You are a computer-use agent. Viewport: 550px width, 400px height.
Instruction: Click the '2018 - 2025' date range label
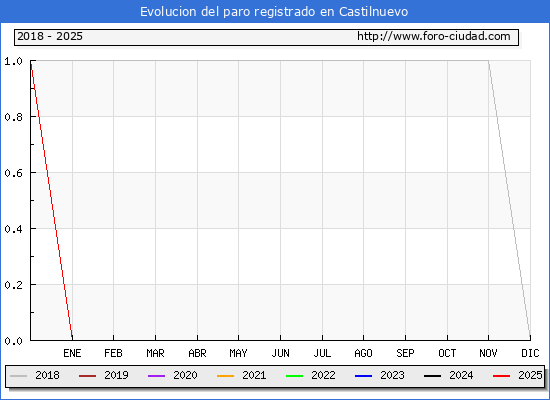pyautogui.click(x=50, y=36)
